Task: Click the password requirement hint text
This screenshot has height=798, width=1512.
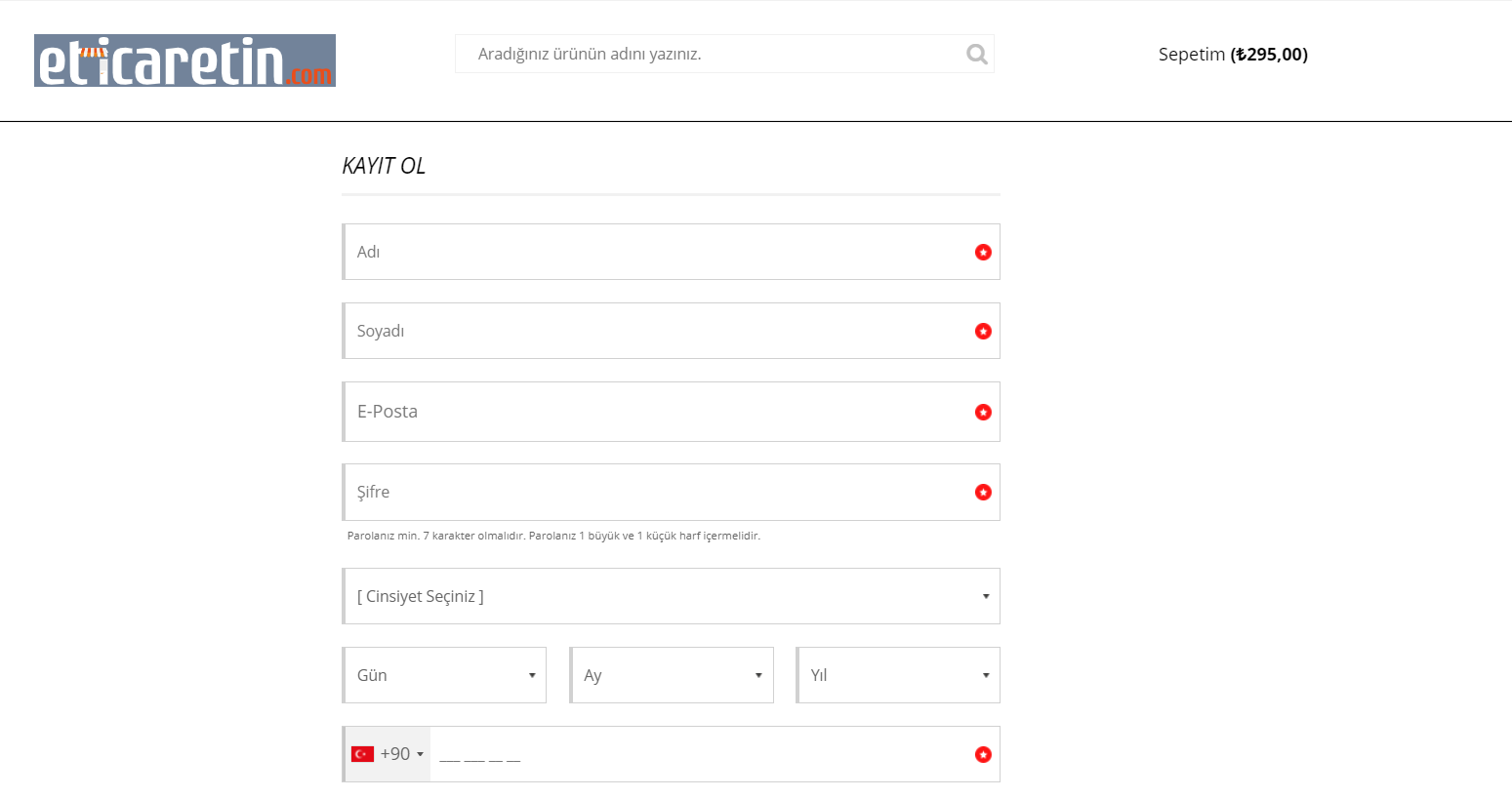Action: [x=553, y=536]
